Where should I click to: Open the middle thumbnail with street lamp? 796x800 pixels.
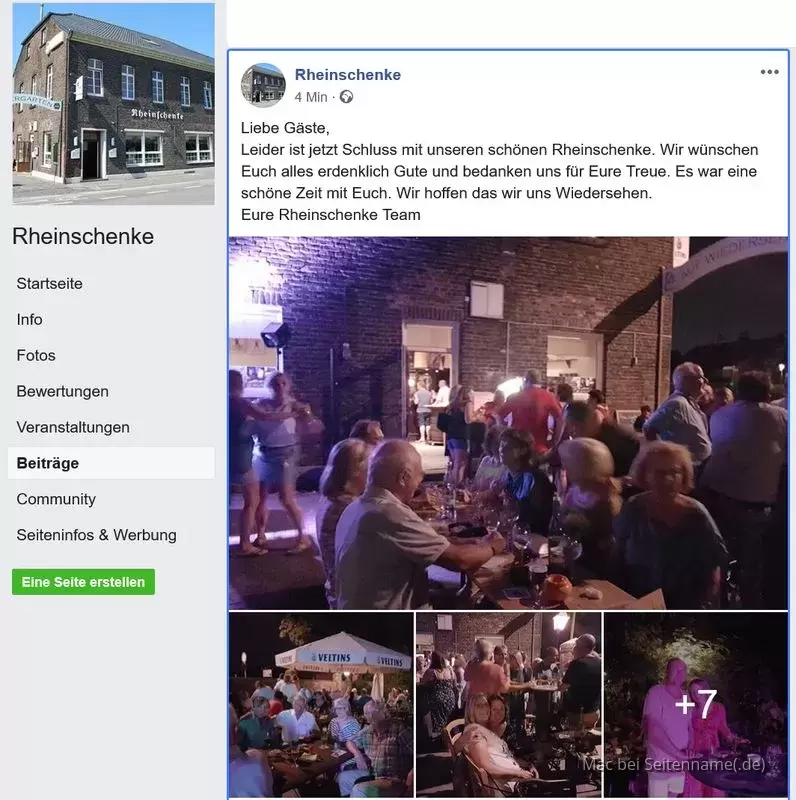click(x=509, y=705)
